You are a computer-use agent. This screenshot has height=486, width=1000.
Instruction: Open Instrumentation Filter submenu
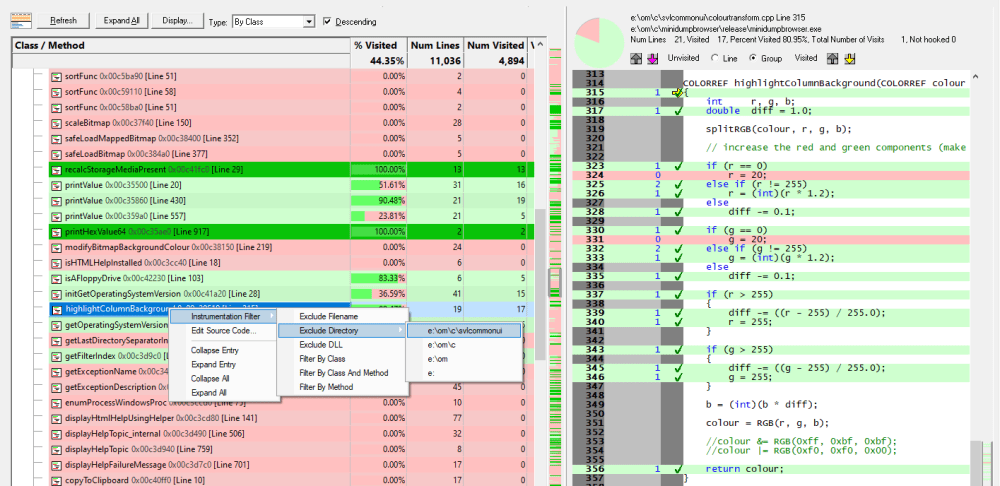pyautogui.click(x=225, y=316)
